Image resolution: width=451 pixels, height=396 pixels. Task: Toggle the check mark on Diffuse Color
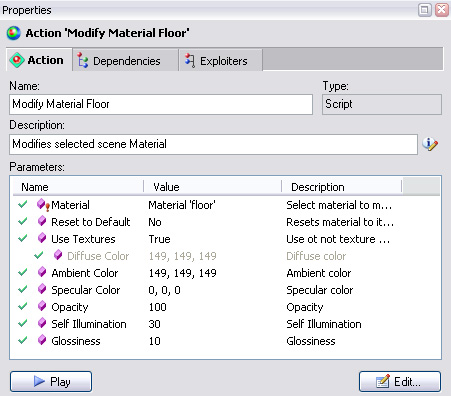(x=39, y=255)
